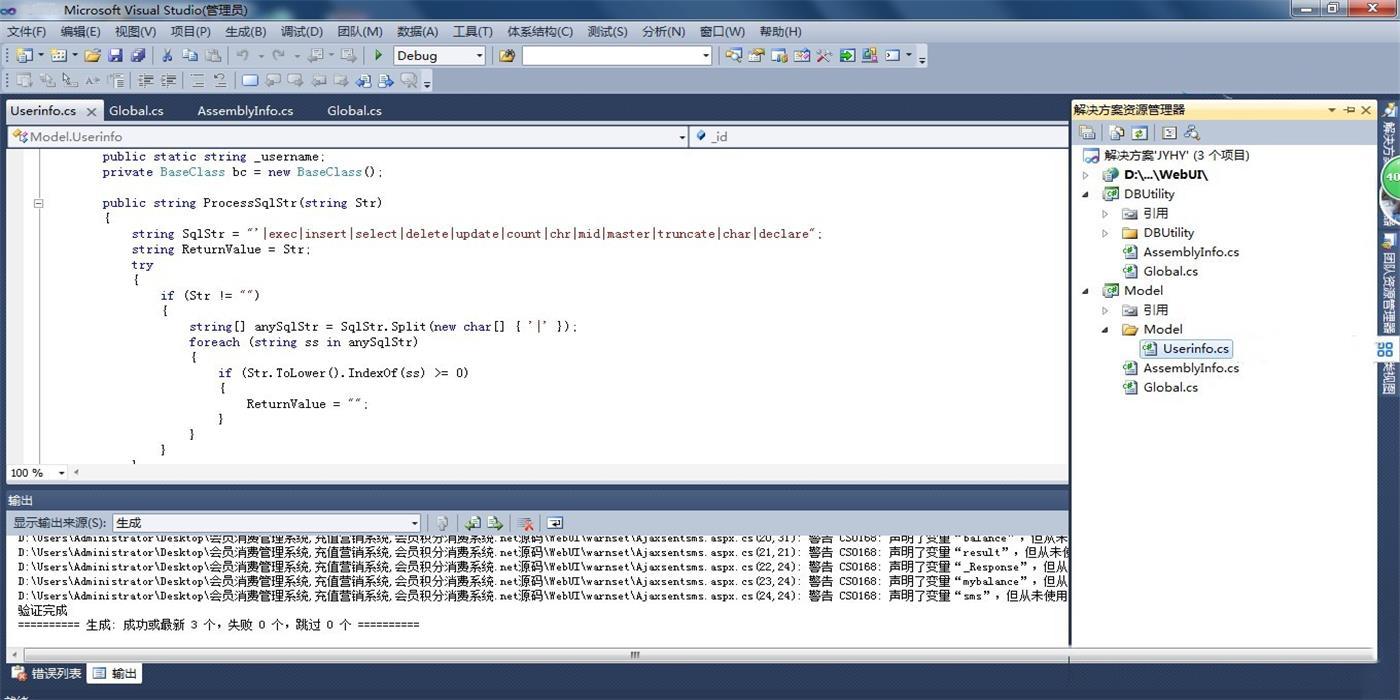Clear all output with red X icon
Viewport: 1400px width, 700px height.
[x=525, y=523]
